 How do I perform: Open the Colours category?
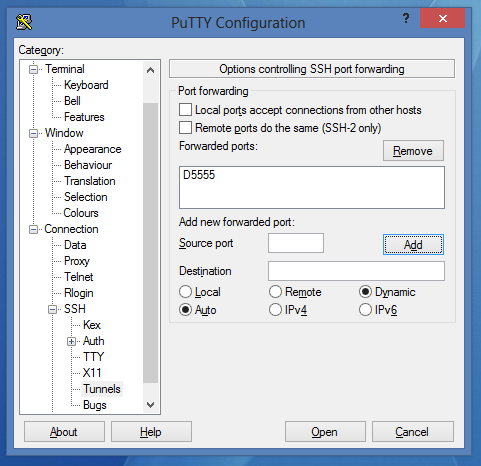(81, 213)
